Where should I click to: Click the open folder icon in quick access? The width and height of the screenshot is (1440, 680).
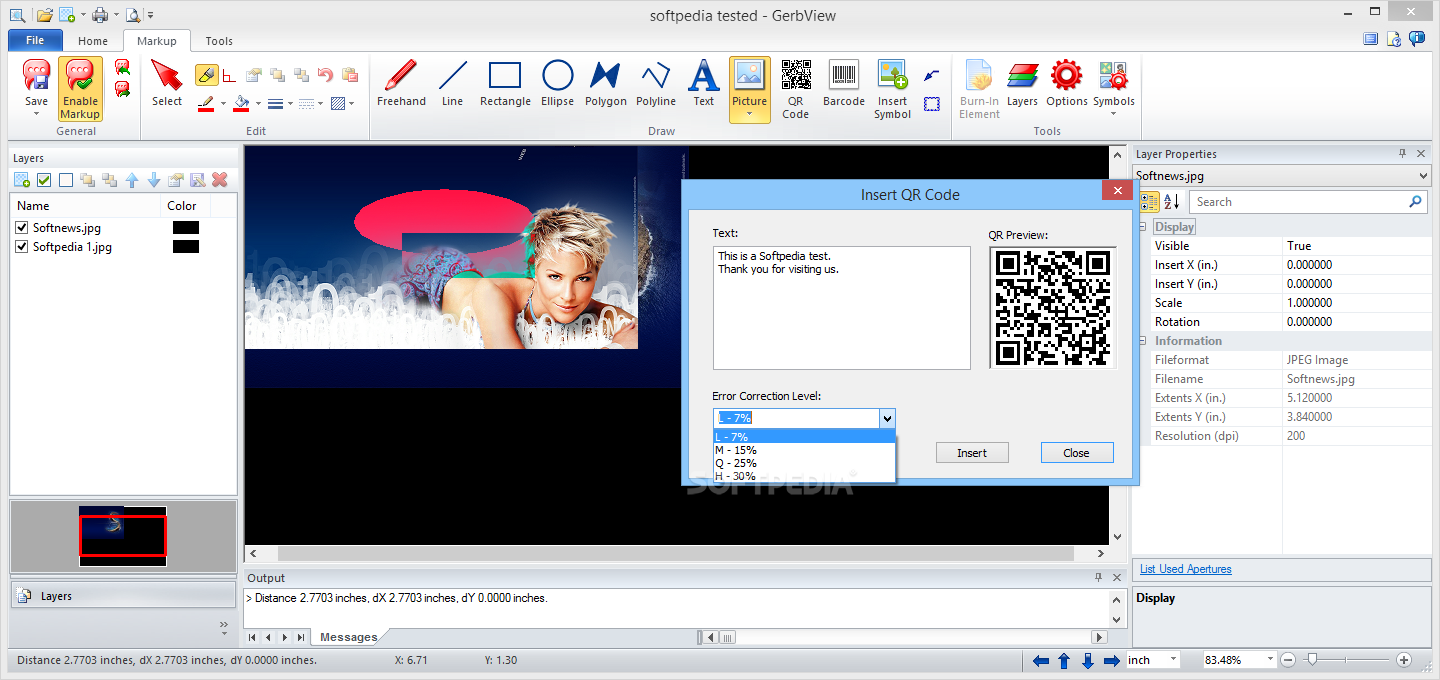click(45, 14)
